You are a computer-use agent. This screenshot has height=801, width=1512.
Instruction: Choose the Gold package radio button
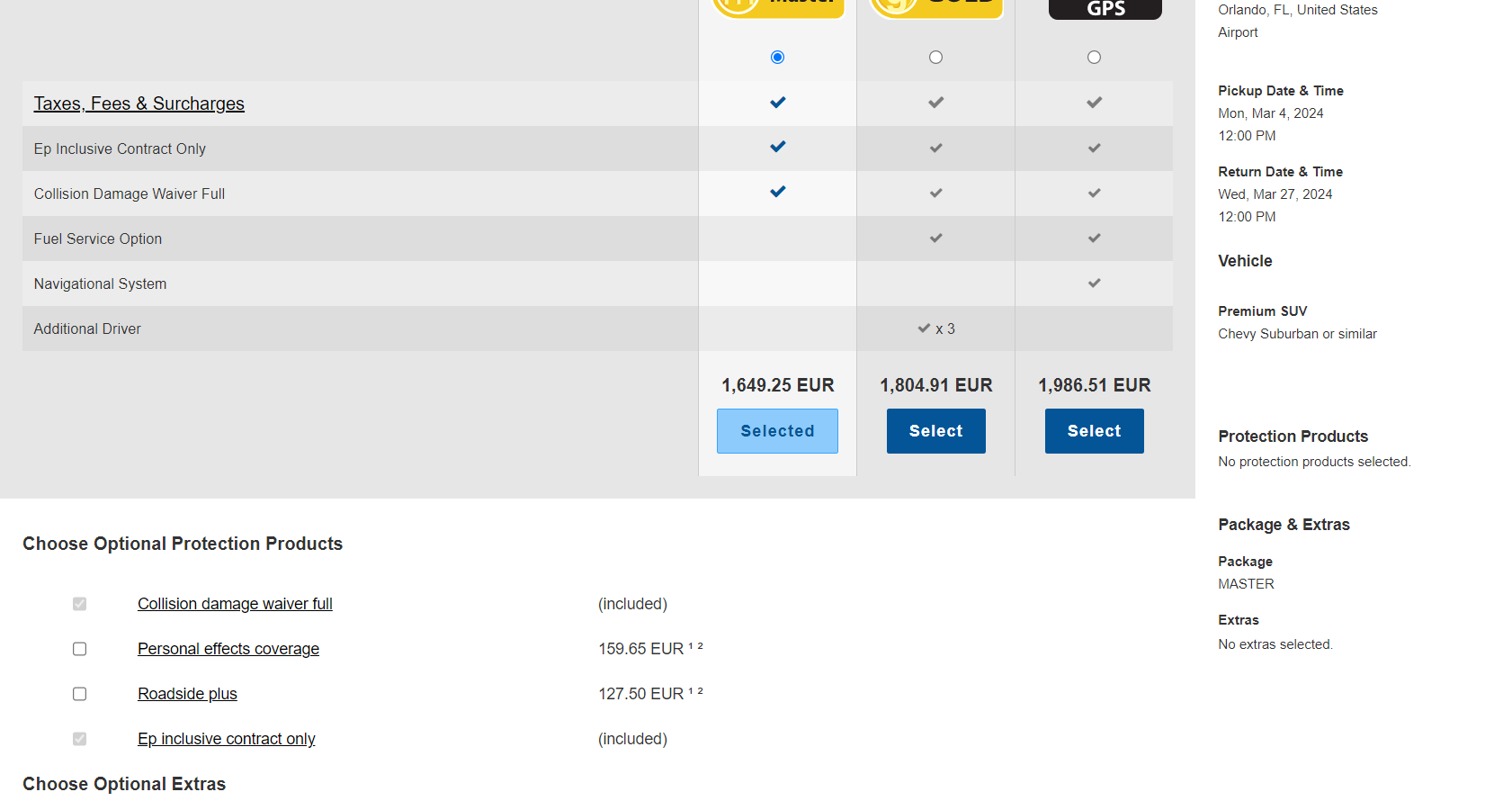[935, 58]
